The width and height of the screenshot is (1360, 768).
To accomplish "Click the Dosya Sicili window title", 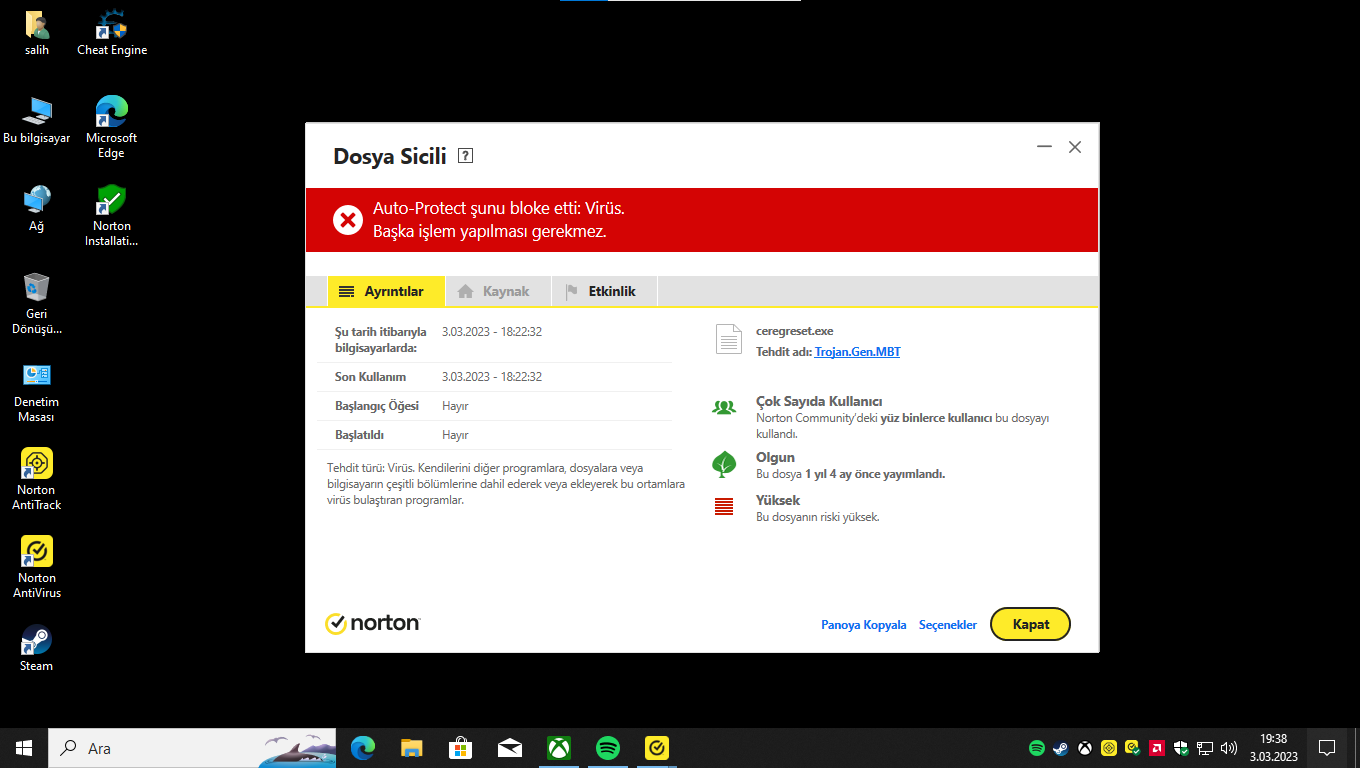I will pos(390,156).
